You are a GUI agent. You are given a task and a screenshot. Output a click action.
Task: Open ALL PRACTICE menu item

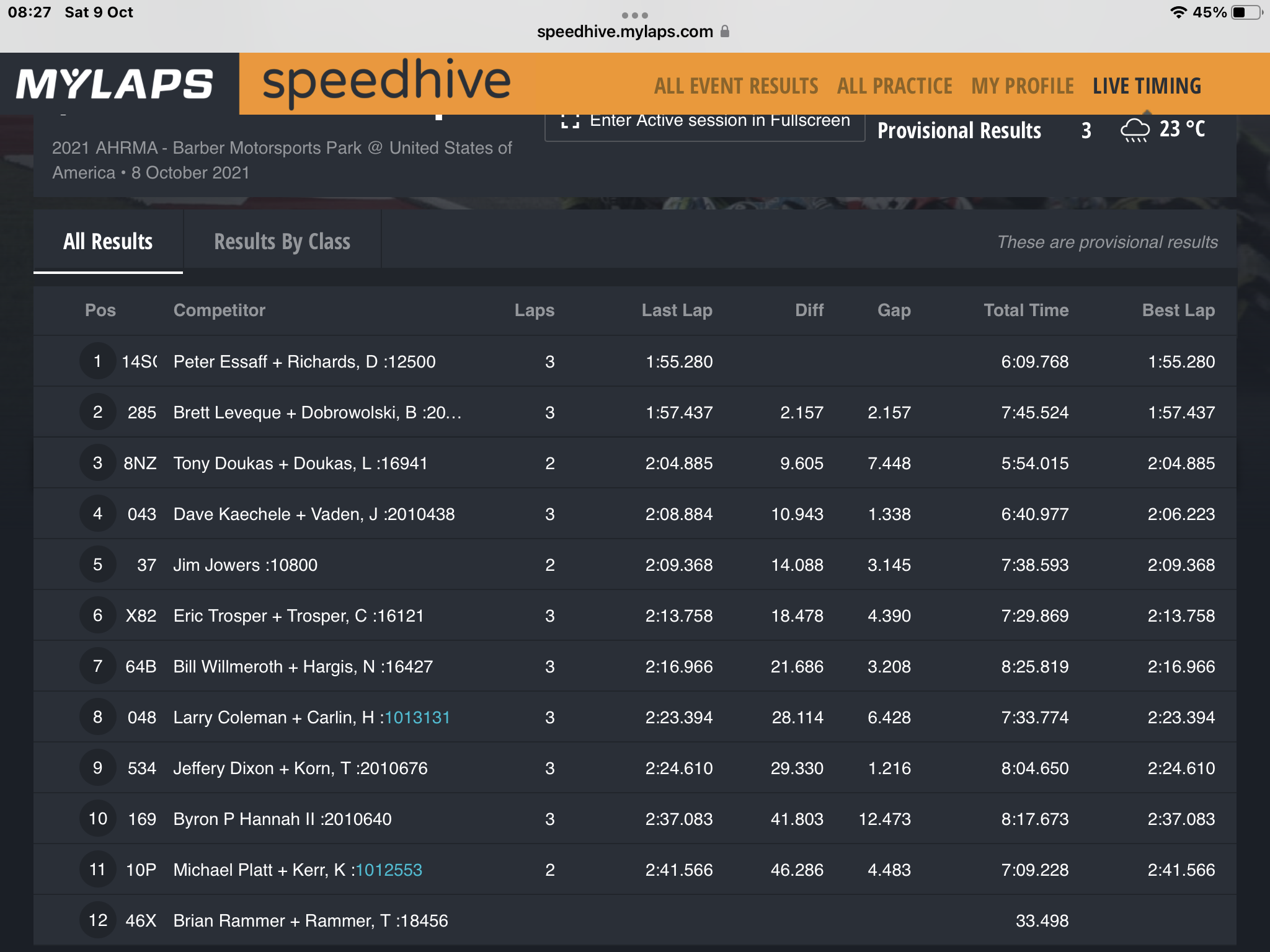(x=894, y=86)
